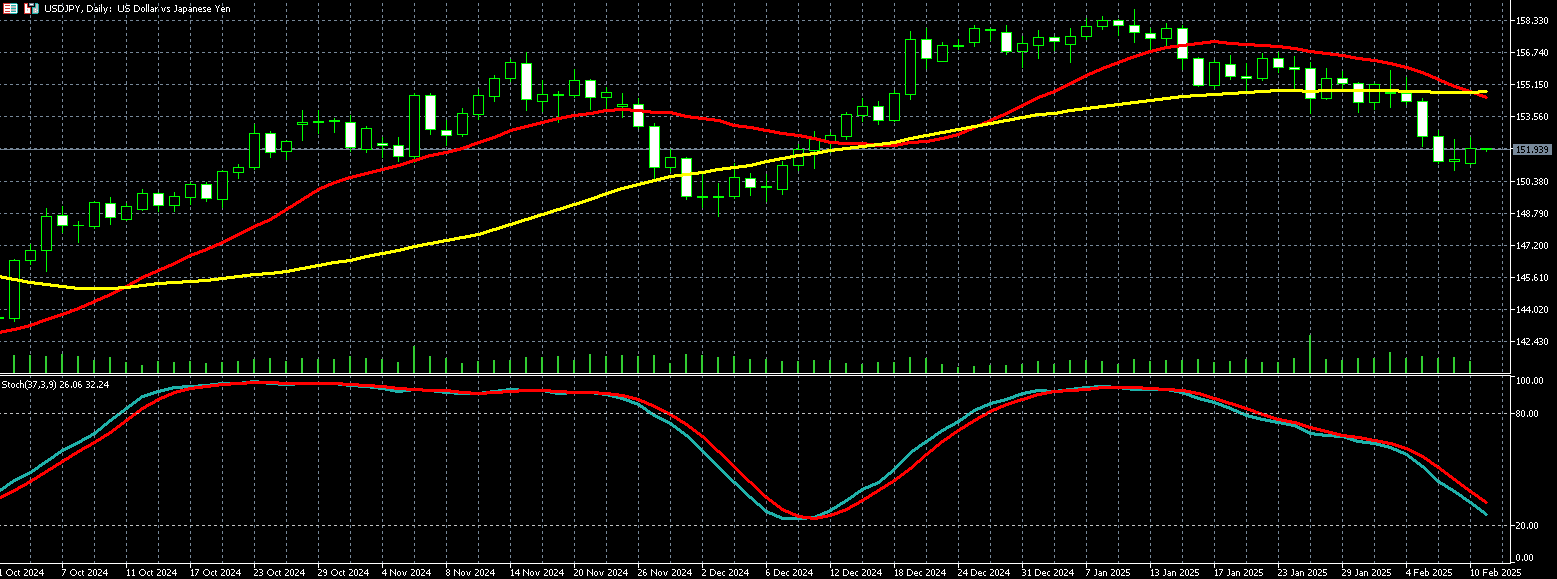The height and width of the screenshot is (579, 1557).
Task: Click the 7 Oct 2024 date label
Action: point(84,573)
